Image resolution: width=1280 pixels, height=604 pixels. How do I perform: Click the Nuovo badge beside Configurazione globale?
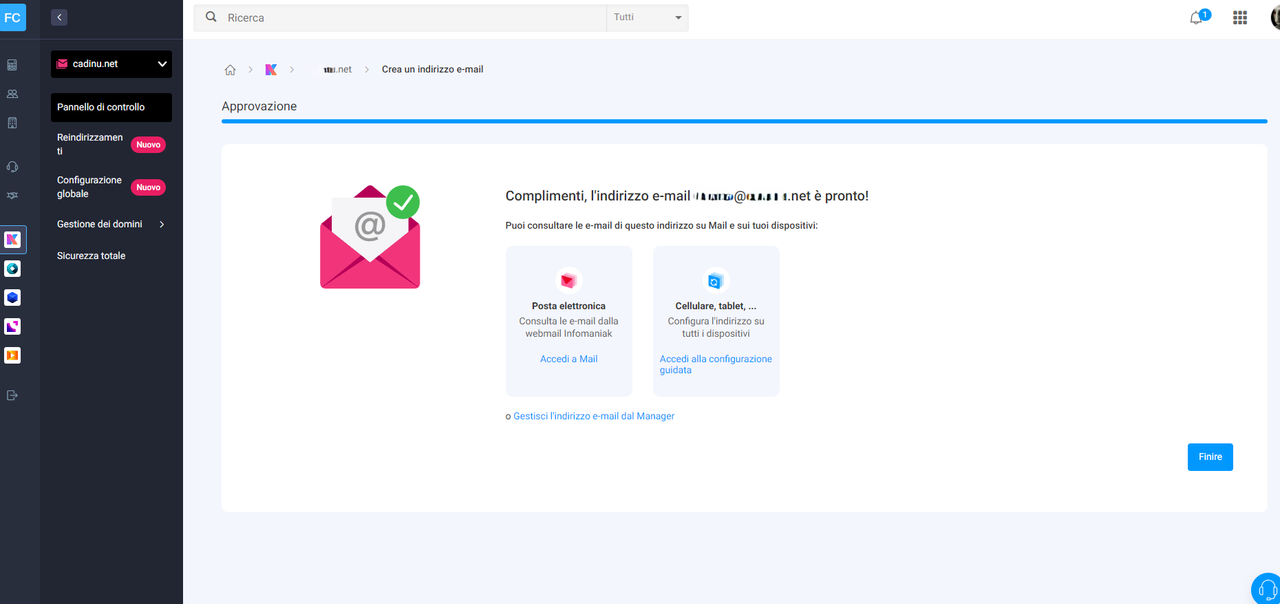[148, 187]
